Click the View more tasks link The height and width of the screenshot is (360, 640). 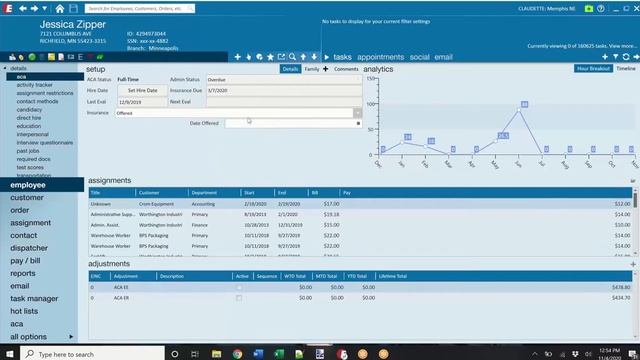[x=622, y=46]
